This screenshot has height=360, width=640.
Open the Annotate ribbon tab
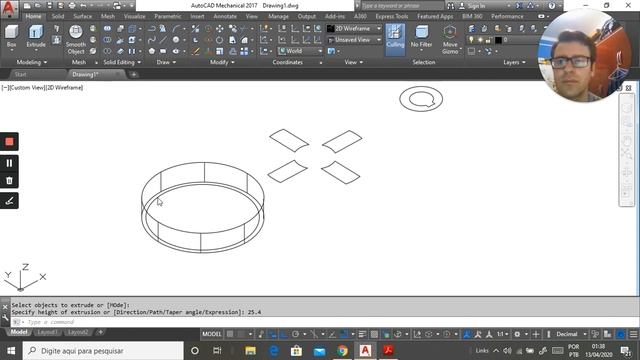(225, 16)
